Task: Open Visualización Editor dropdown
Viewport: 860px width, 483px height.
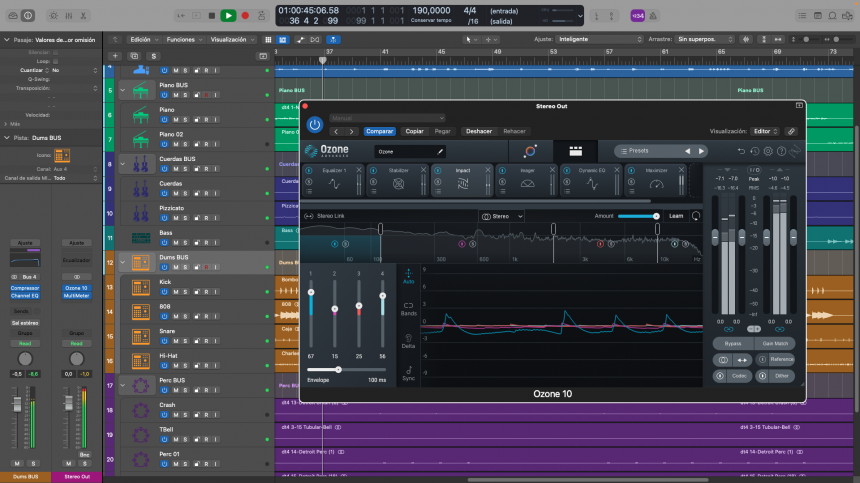Action: click(766, 132)
